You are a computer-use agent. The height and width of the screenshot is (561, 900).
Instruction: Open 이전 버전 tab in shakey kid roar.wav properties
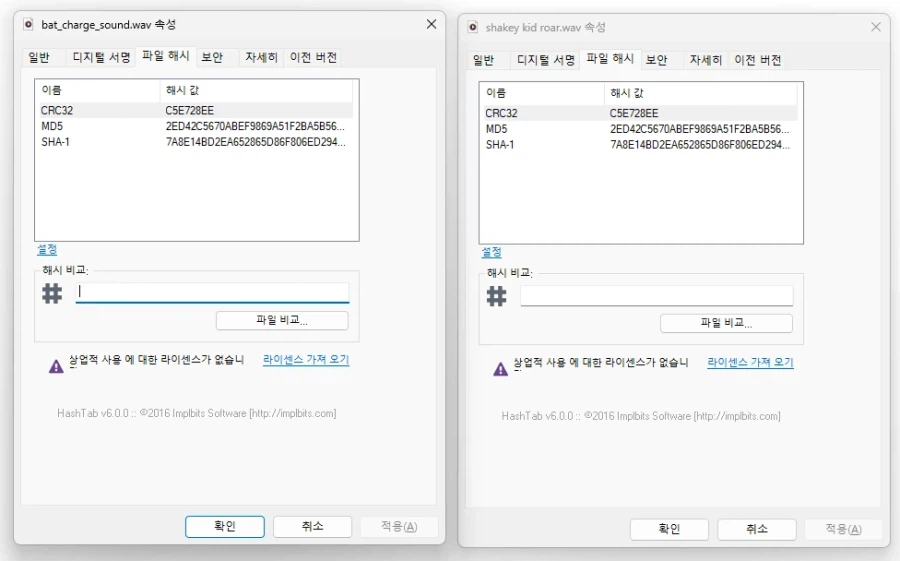(x=757, y=60)
